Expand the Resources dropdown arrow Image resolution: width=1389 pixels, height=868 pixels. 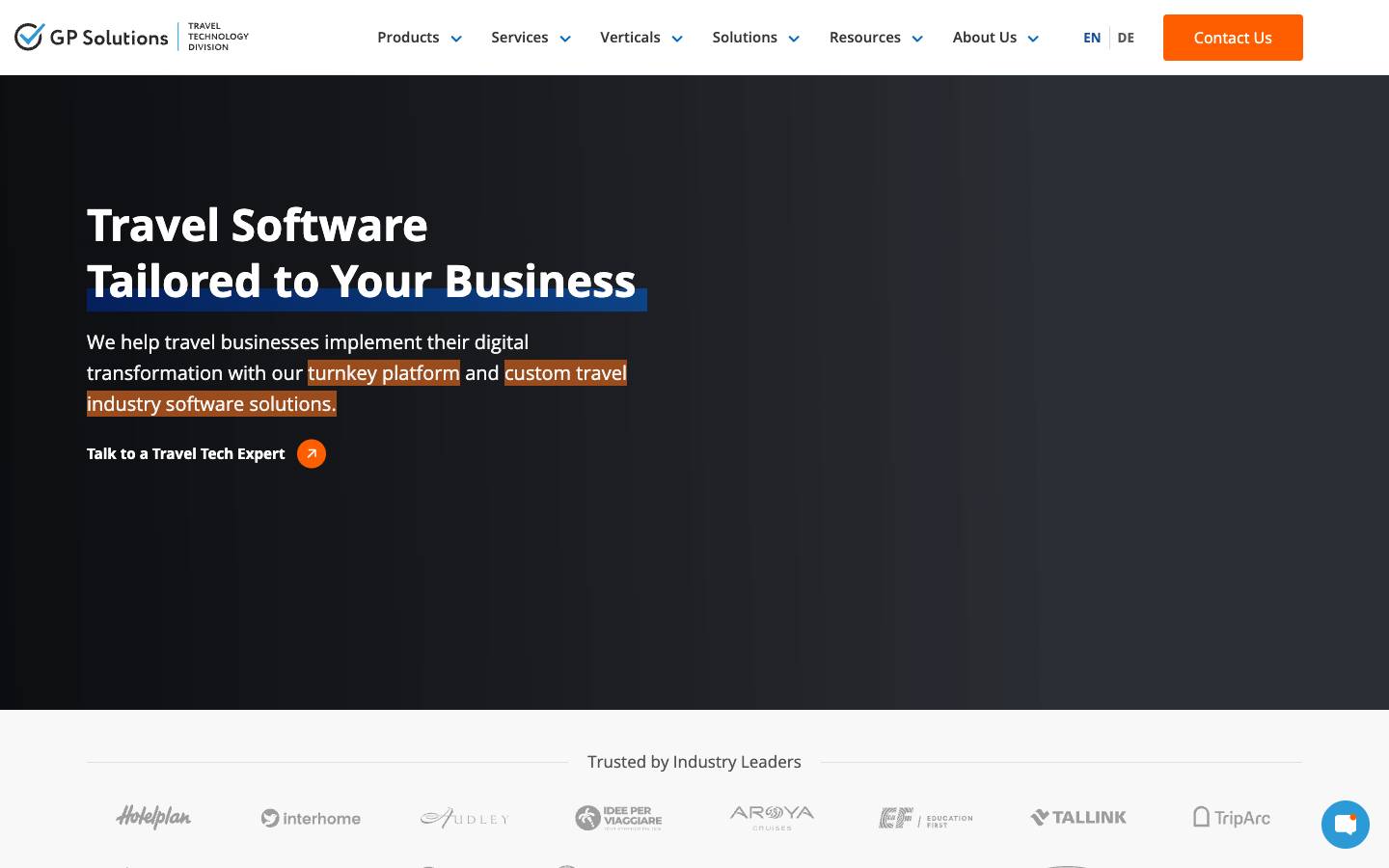coord(917,39)
